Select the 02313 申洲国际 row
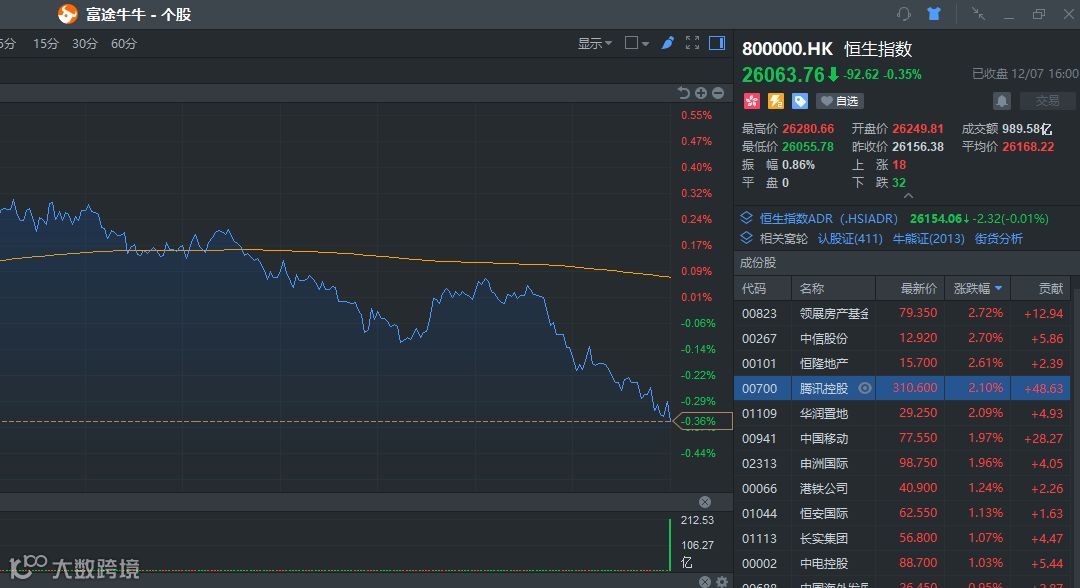The image size is (1080, 588). click(902, 463)
